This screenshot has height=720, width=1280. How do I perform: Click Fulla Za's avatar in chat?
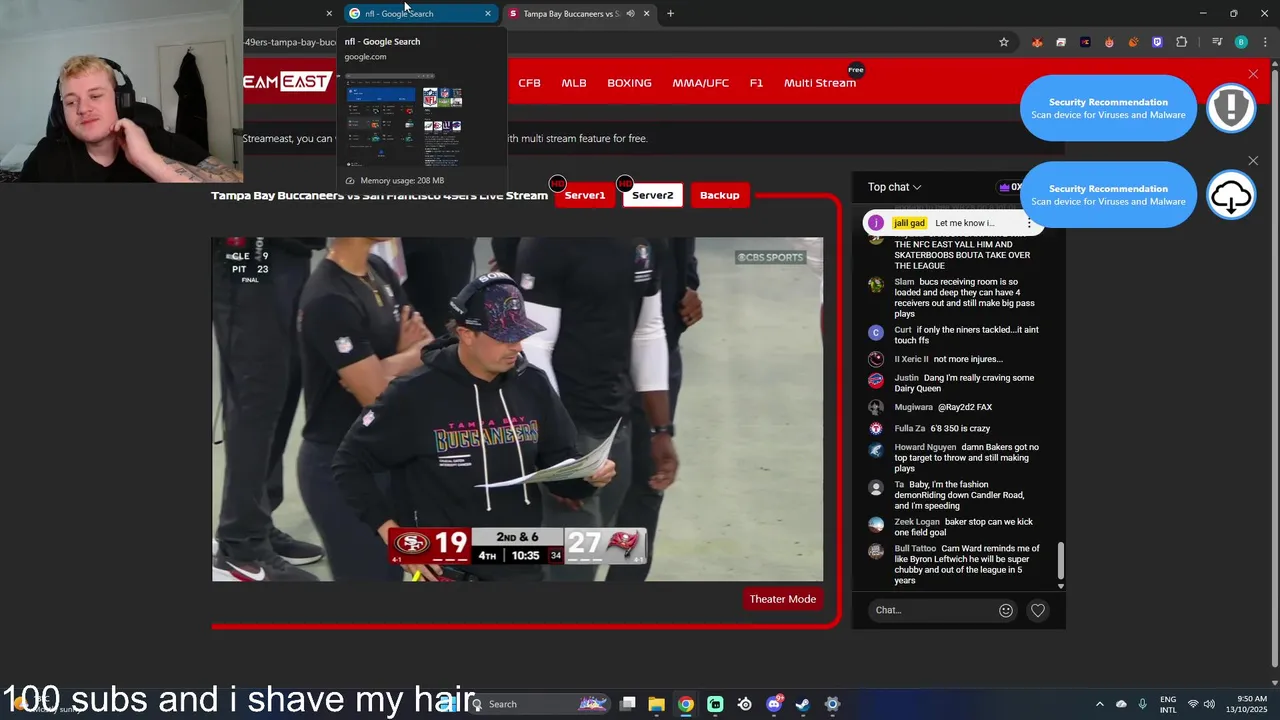876,428
